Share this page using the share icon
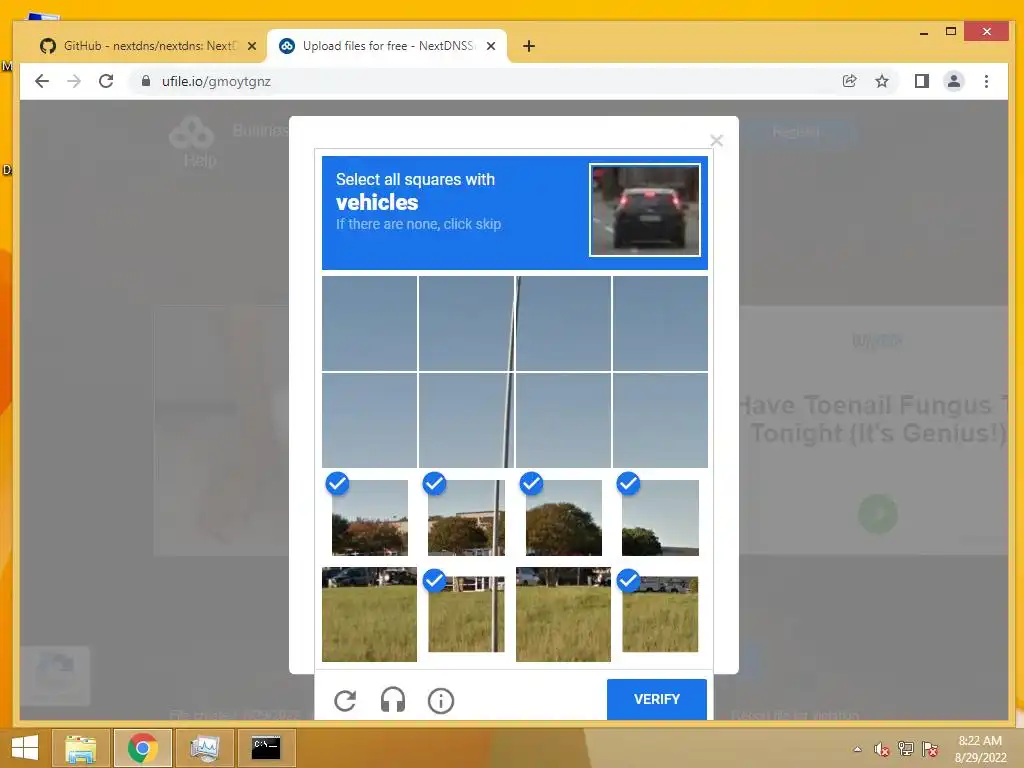1024x768 pixels. coord(850,81)
